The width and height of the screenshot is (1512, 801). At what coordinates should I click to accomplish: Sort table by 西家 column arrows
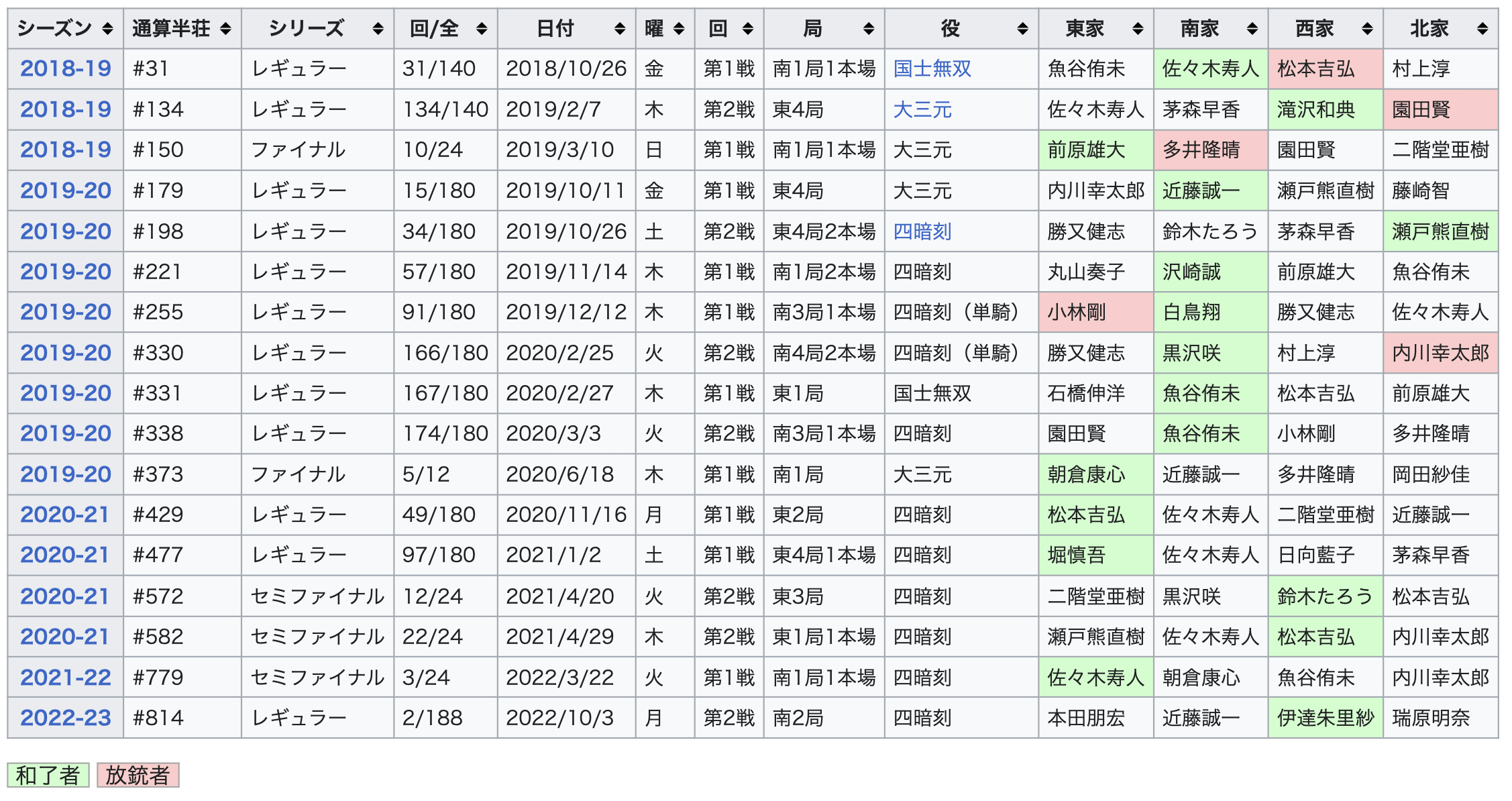tap(1367, 29)
